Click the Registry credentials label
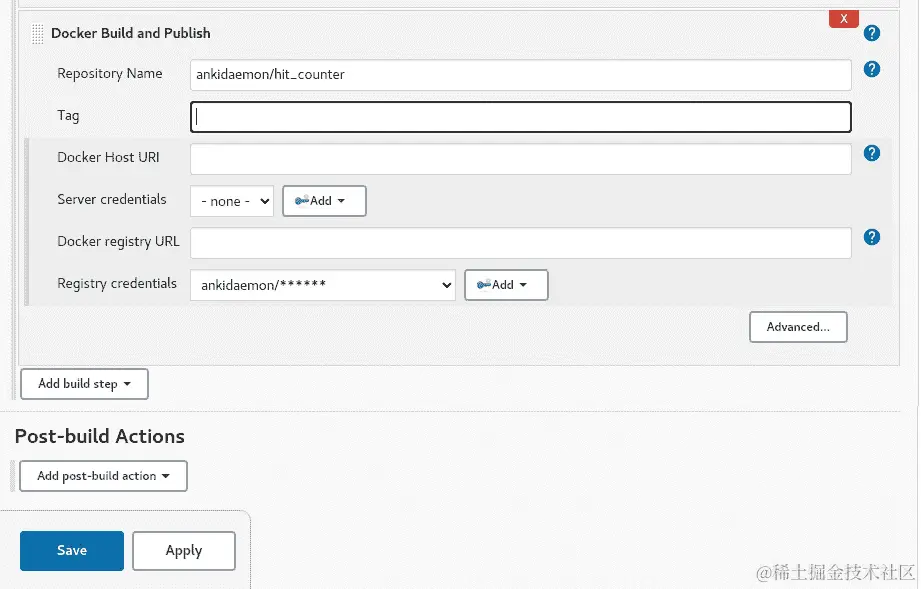The width and height of the screenshot is (922, 589). point(117,283)
